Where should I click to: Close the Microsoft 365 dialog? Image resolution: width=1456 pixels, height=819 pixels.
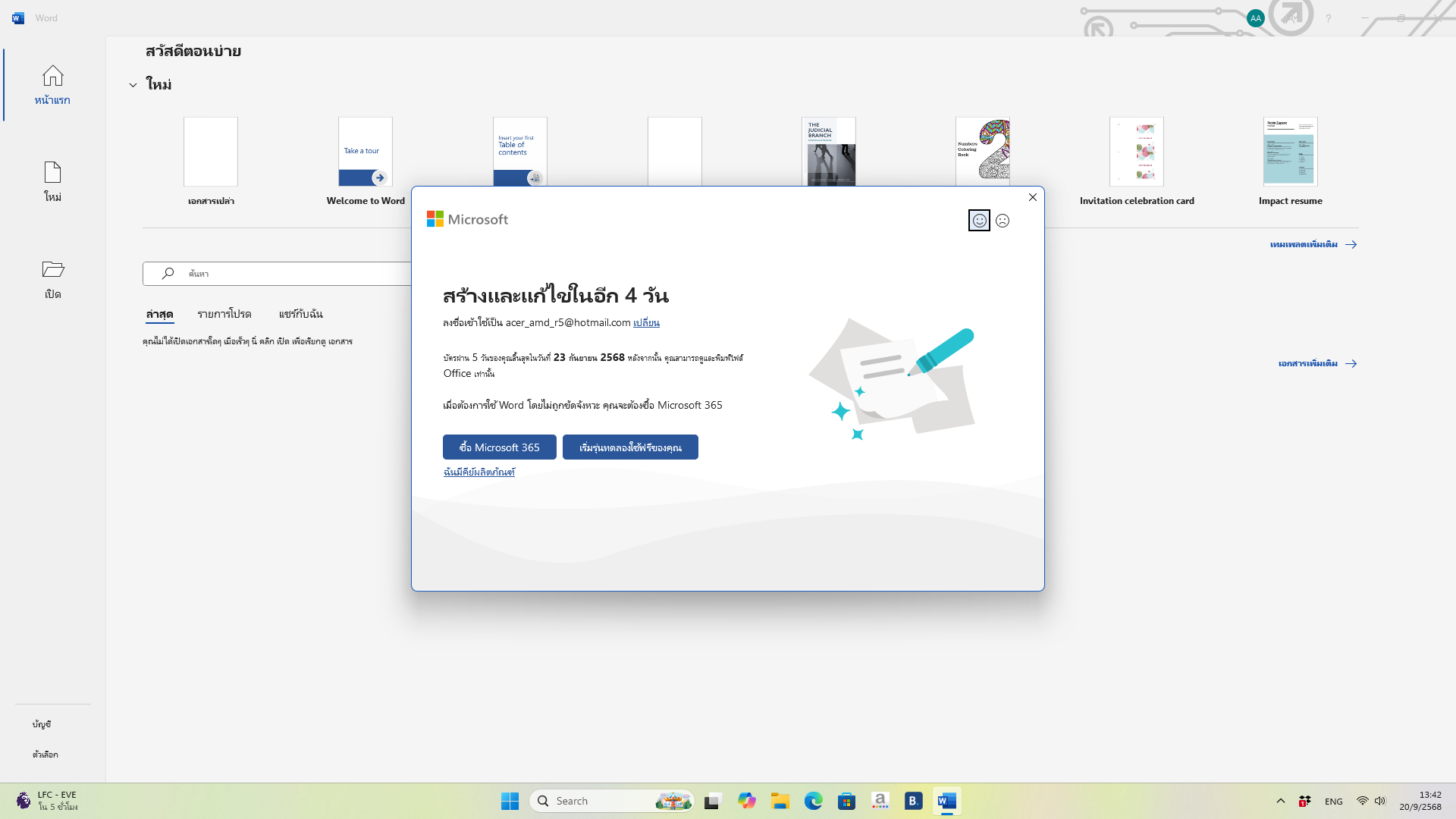point(1032,197)
